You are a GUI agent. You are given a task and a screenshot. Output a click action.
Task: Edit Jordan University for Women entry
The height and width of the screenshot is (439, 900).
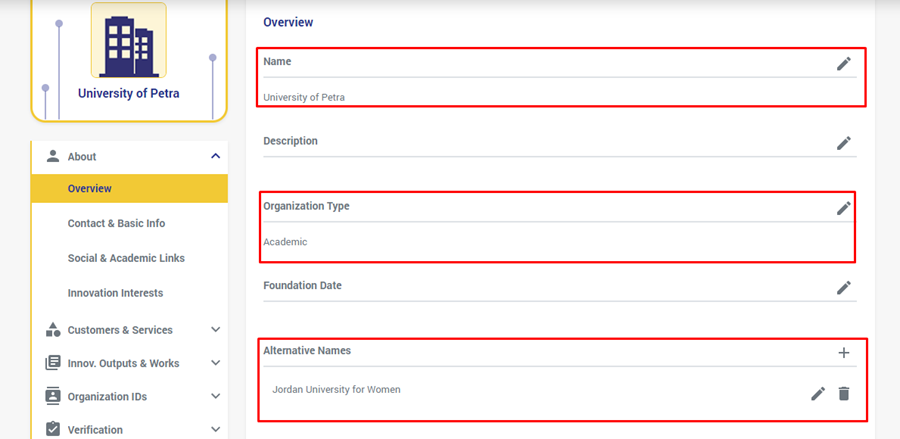click(818, 394)
